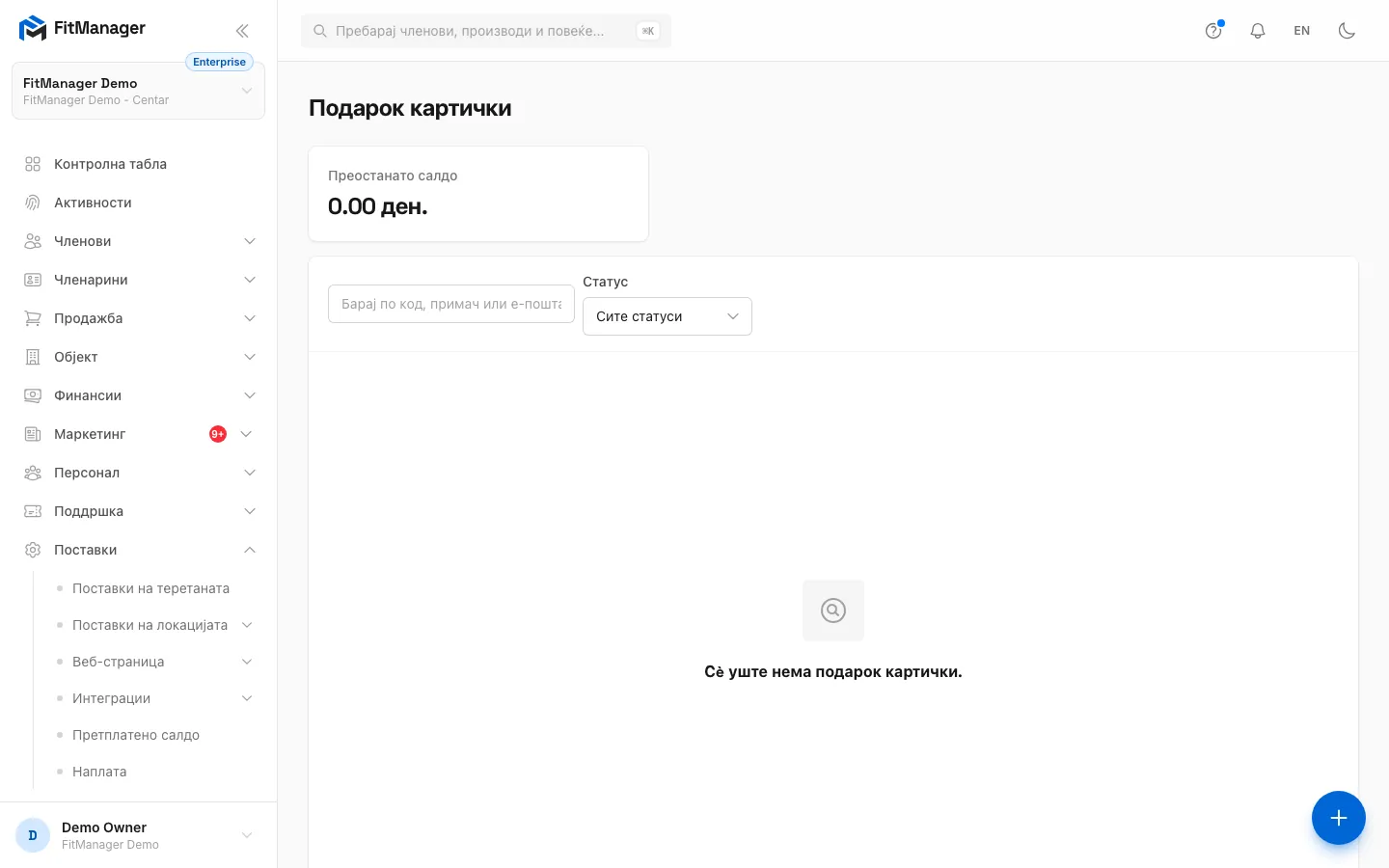Click the Enterprise plan badge
This screenshot has width=1389, height=868.
coord(219,62)
